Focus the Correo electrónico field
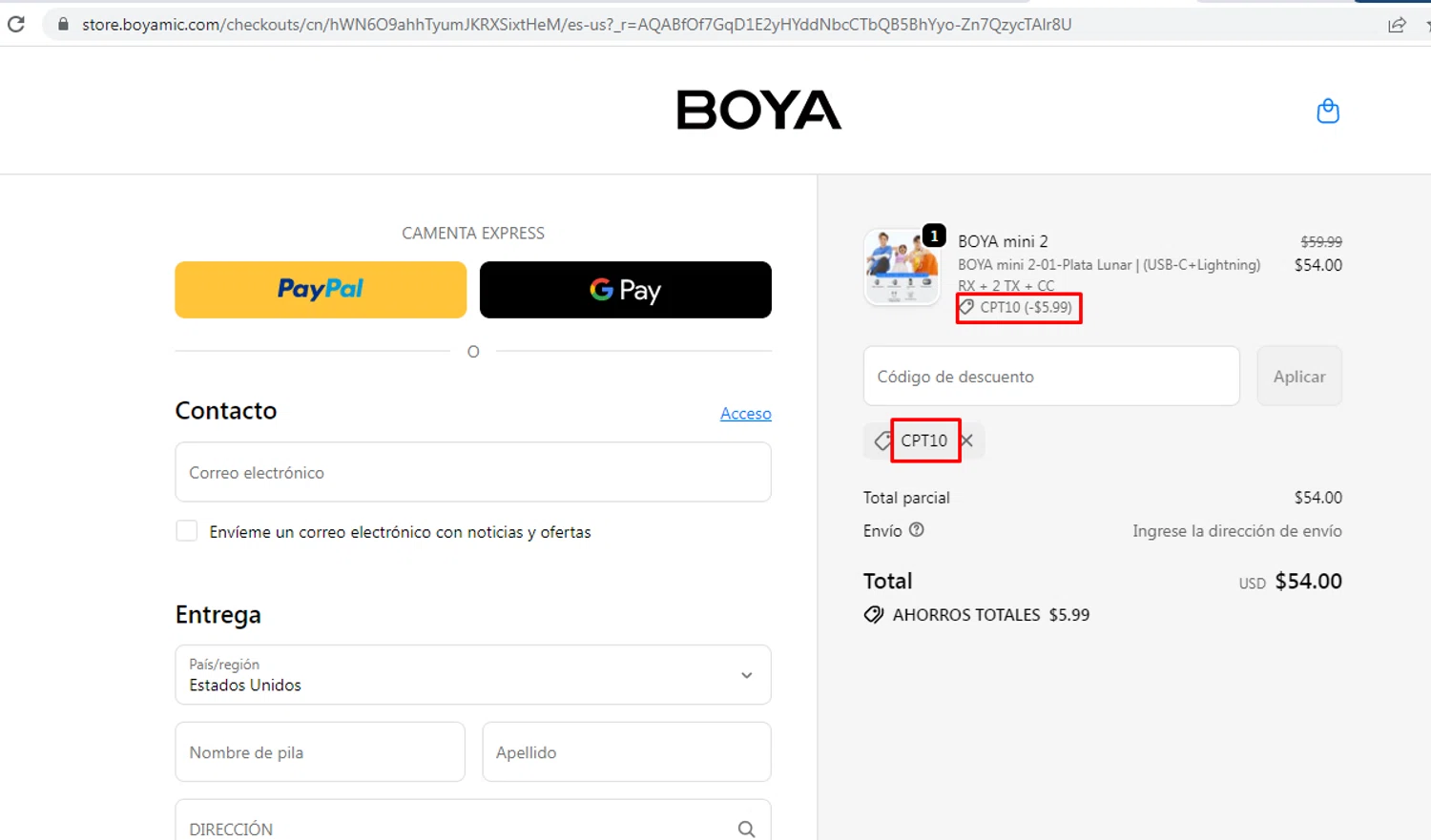Viewport: 1431px width, 840px height. (x=473, y=472)
